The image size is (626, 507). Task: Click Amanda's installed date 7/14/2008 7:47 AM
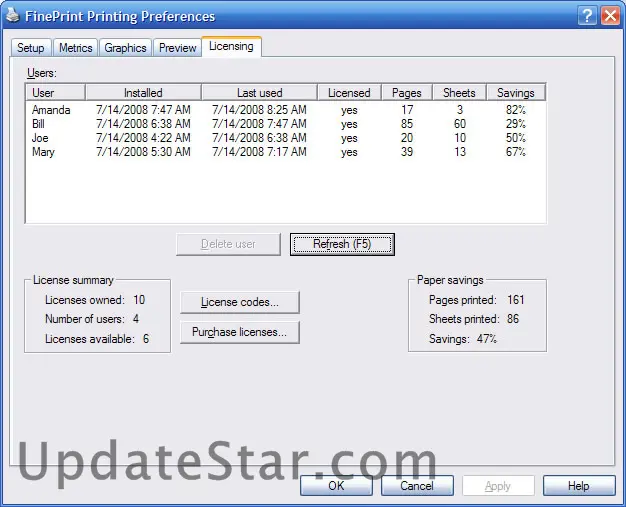pos(143,110)
